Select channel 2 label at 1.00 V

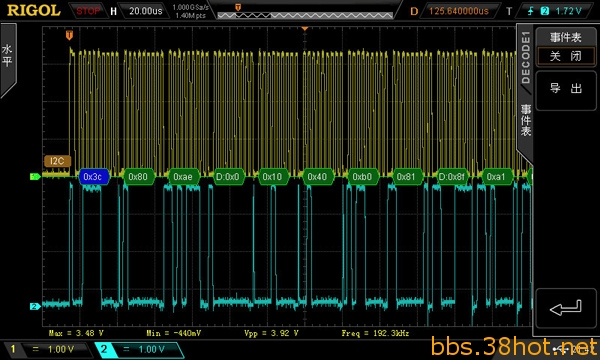click(x=140, y=349)
